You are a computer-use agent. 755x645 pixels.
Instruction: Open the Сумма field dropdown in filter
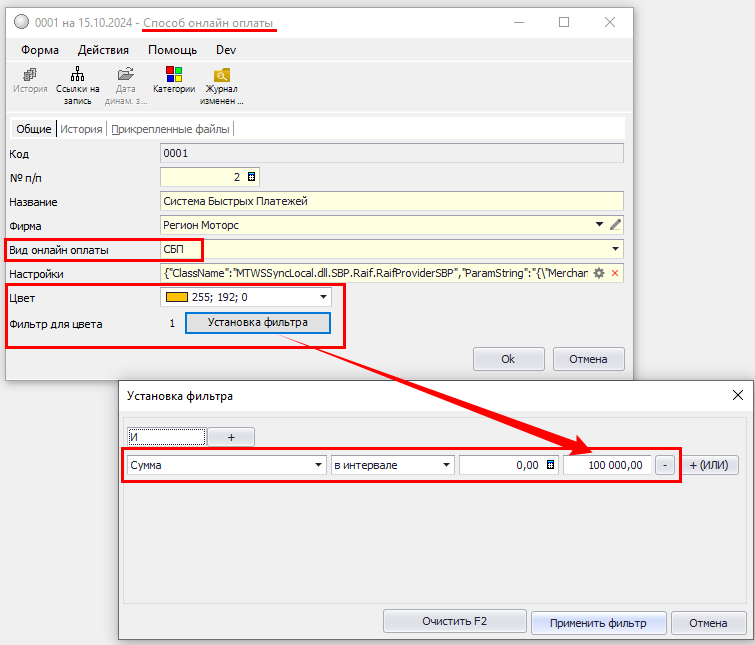click(318, 465)
